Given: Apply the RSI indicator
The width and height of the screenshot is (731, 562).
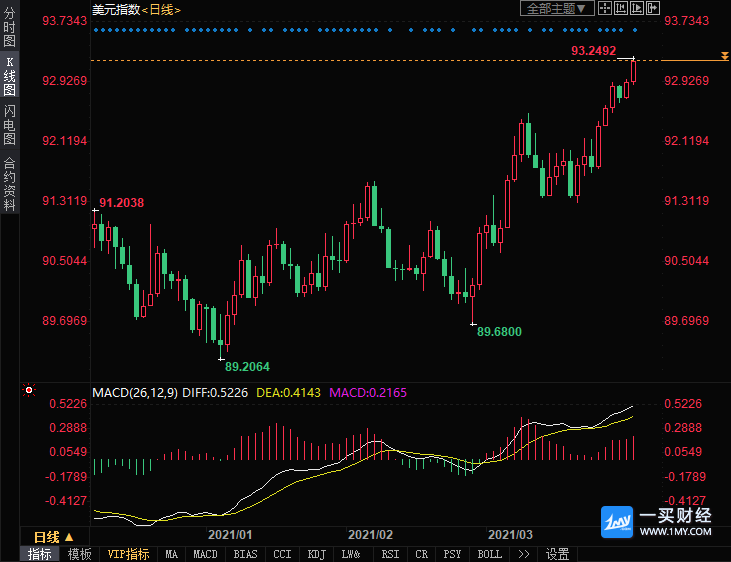Looking at the screenshot, I should click(390, 554).
